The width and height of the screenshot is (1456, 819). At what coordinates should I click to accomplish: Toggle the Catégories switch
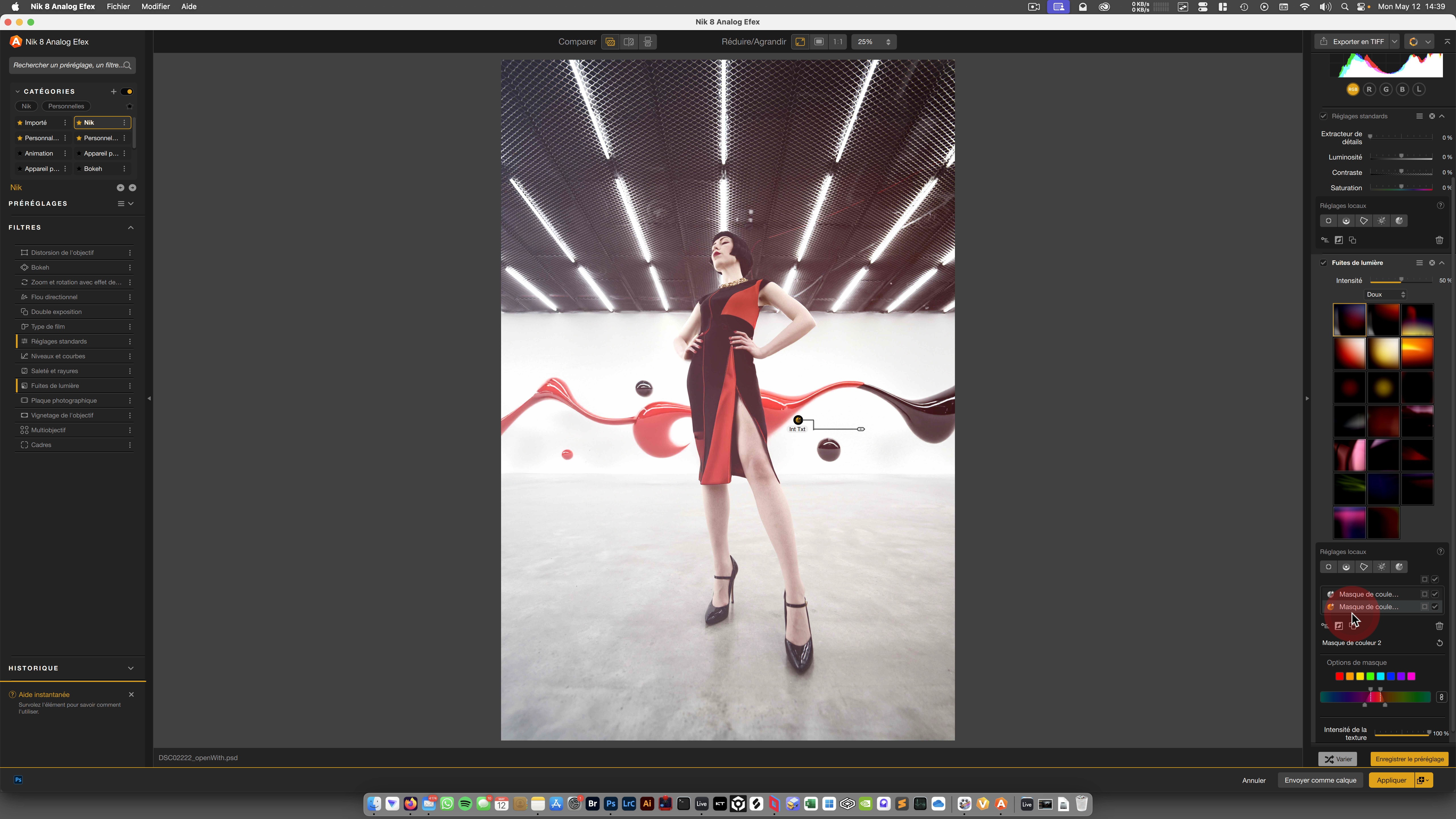[127, 92]
